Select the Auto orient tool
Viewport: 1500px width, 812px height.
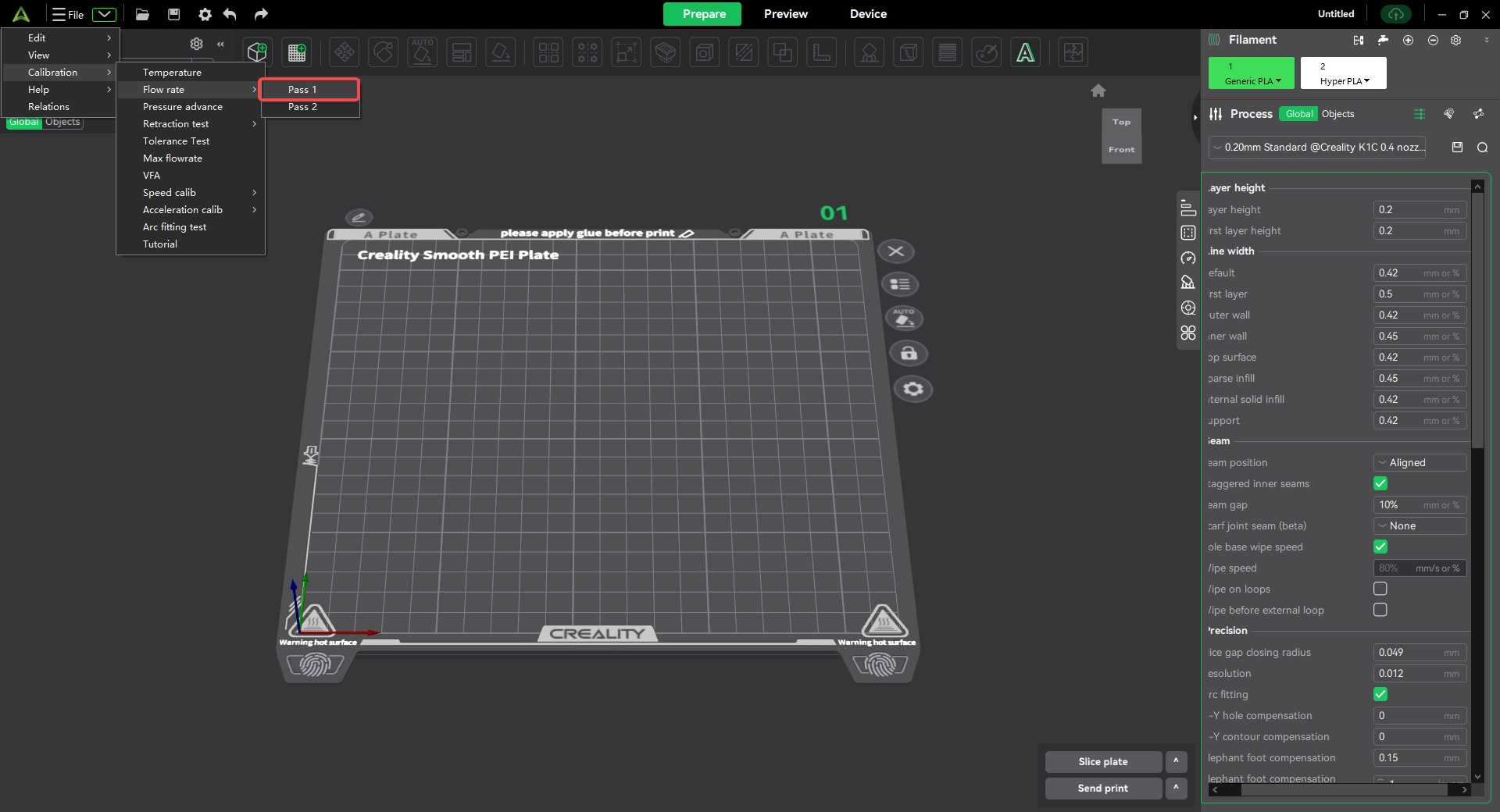pos(422,52)
